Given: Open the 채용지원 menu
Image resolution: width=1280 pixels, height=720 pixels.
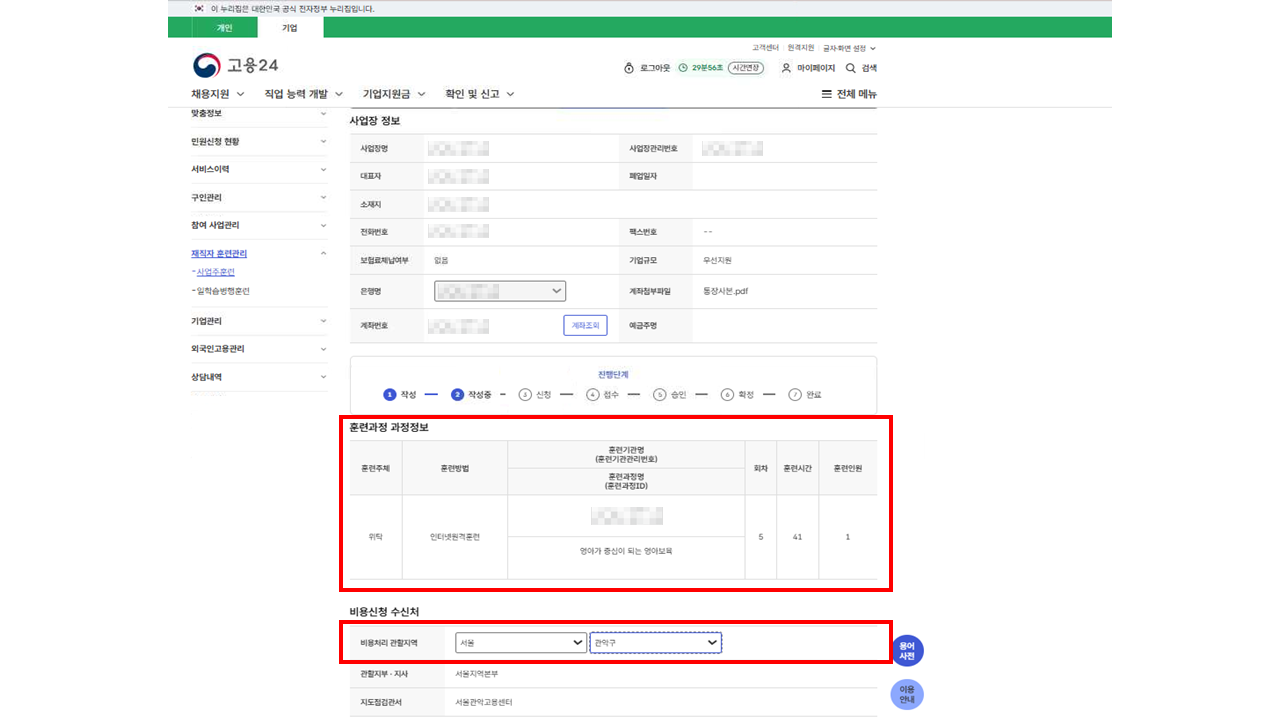Looking at the screenshot, I should (218, 94).
